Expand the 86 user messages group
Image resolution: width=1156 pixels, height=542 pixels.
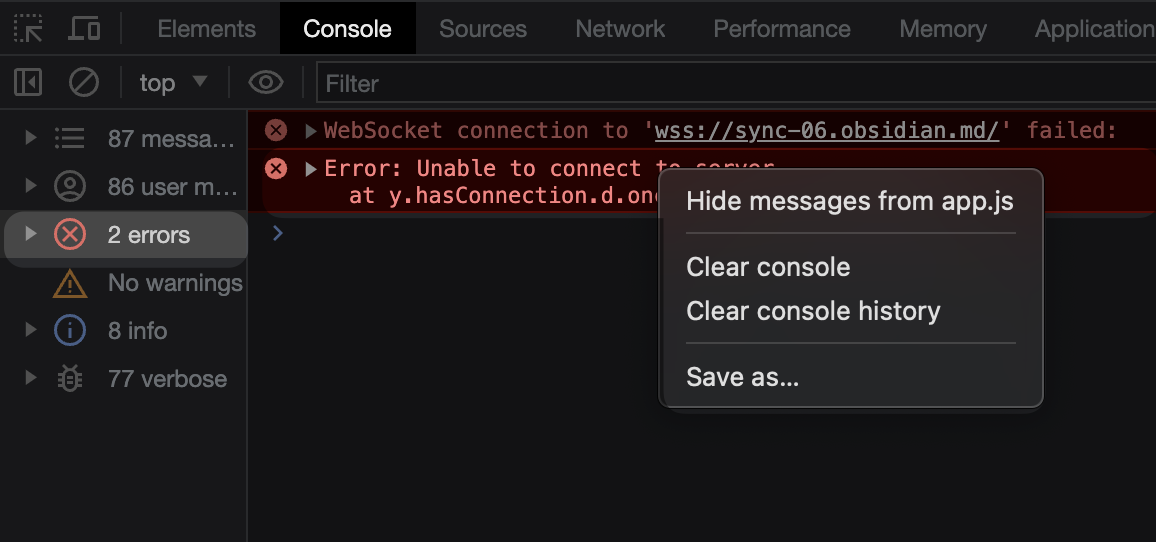(32, 186)
